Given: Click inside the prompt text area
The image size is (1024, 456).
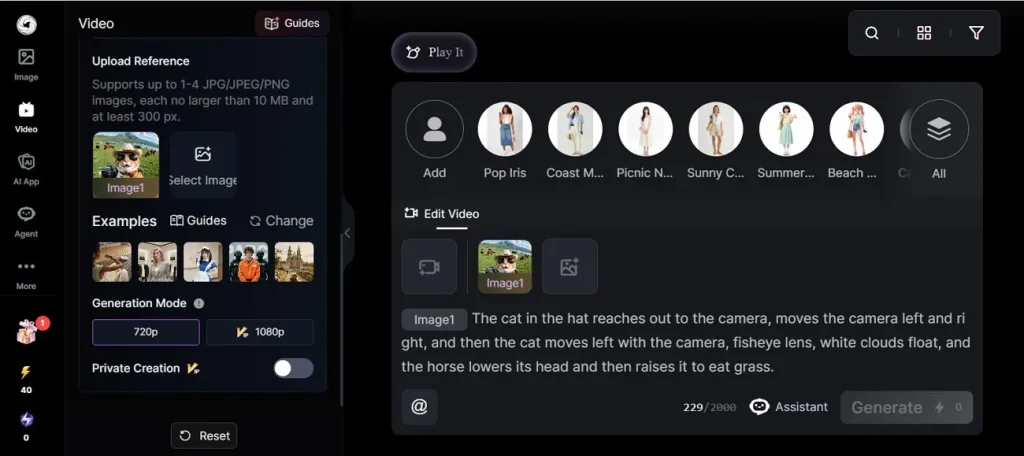Looking at the screenshot, I should point(684,342).
